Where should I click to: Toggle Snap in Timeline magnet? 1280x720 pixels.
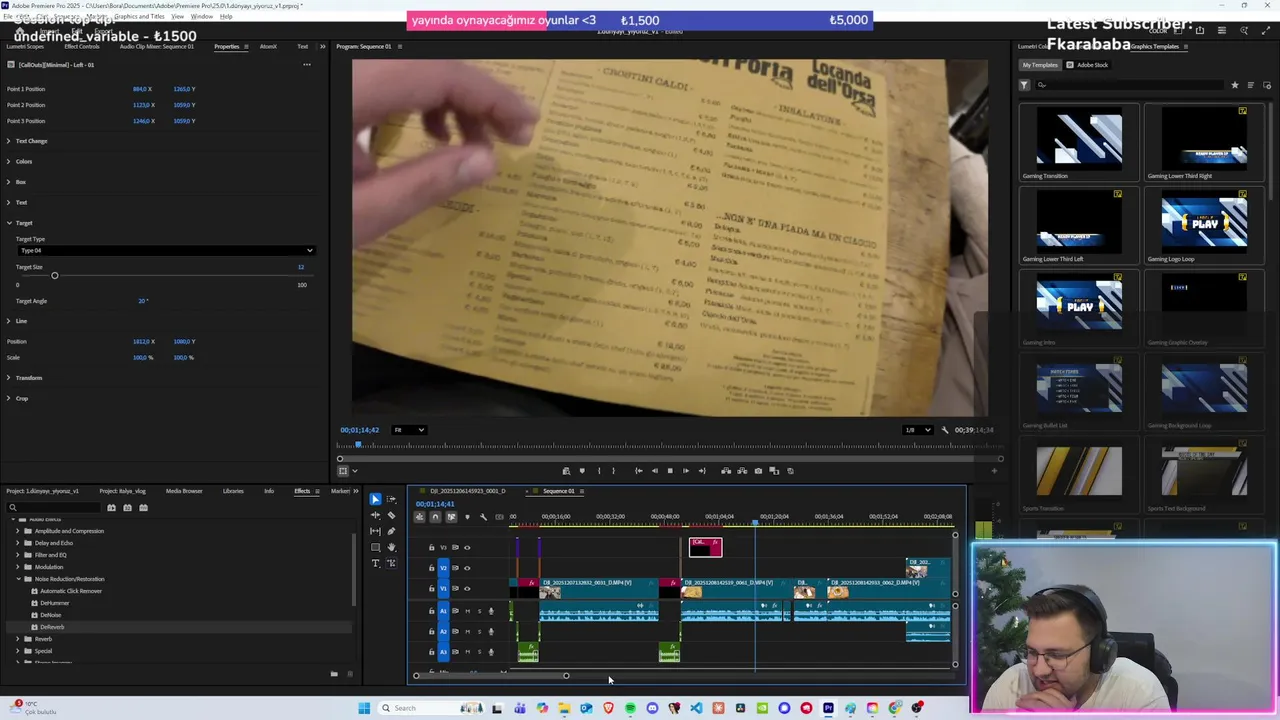point(435,517)
